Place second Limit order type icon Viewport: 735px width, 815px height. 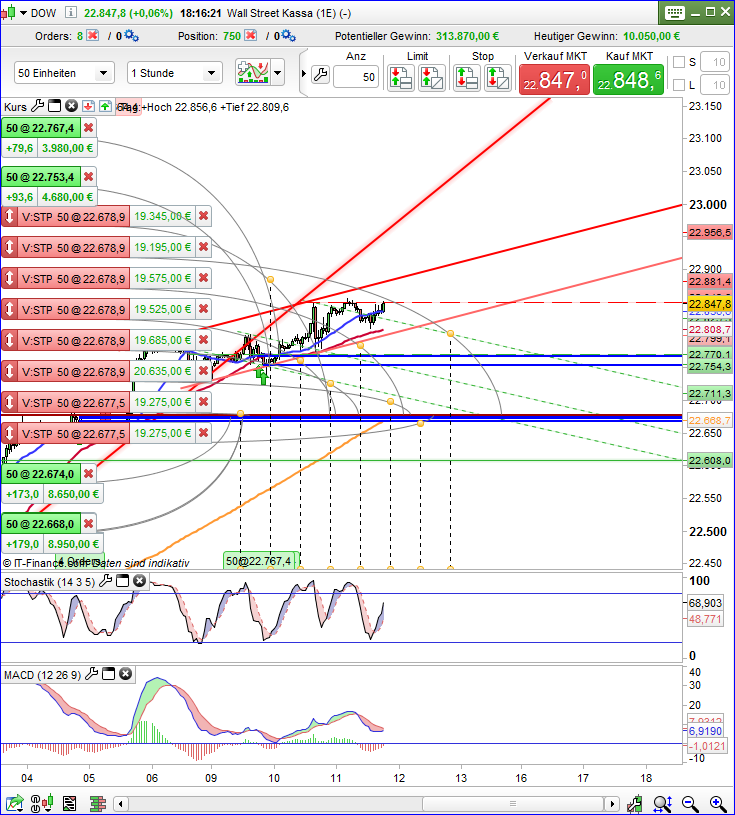point(431,78)
